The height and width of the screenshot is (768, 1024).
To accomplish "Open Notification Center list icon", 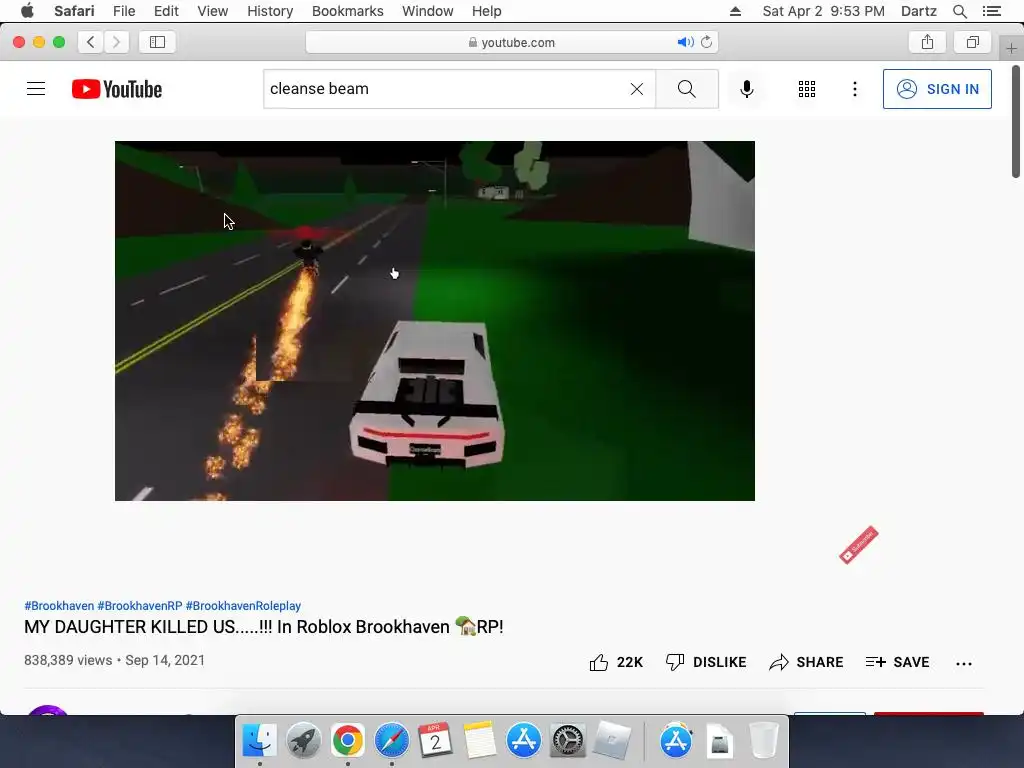I will coord(991,11).
